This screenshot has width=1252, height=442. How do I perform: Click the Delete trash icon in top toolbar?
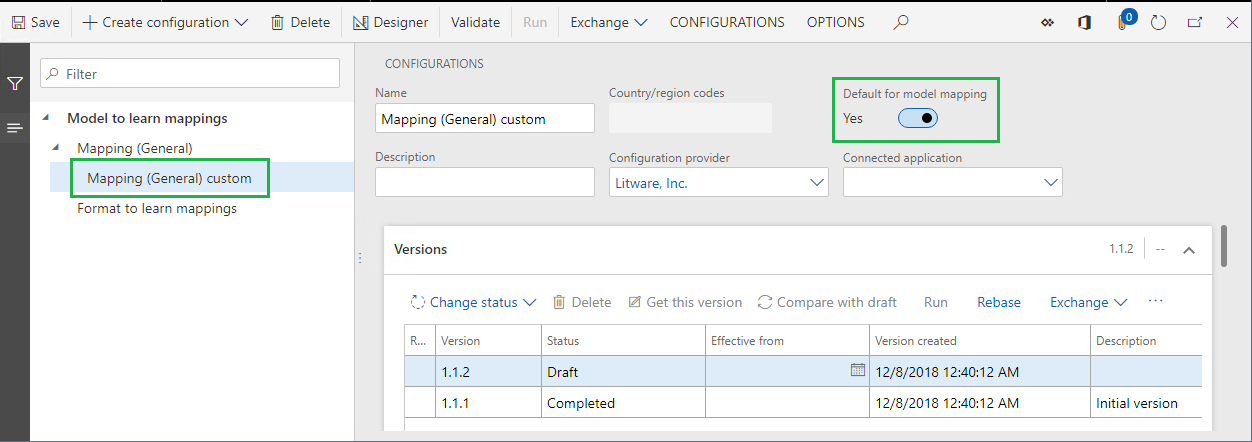[x=277, y=22]
